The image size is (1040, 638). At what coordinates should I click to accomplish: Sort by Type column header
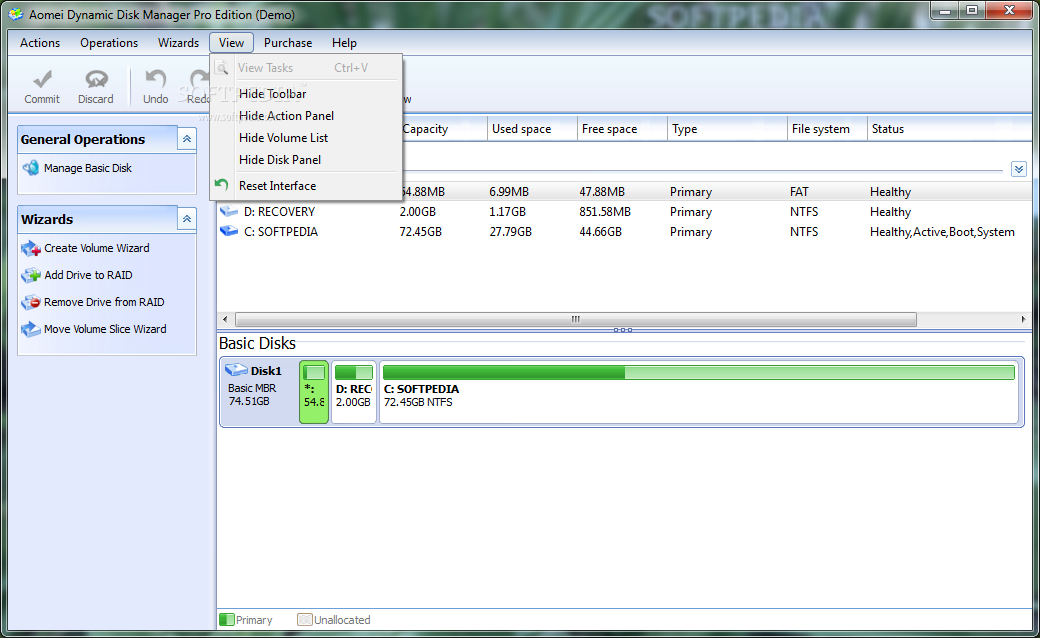727,129
